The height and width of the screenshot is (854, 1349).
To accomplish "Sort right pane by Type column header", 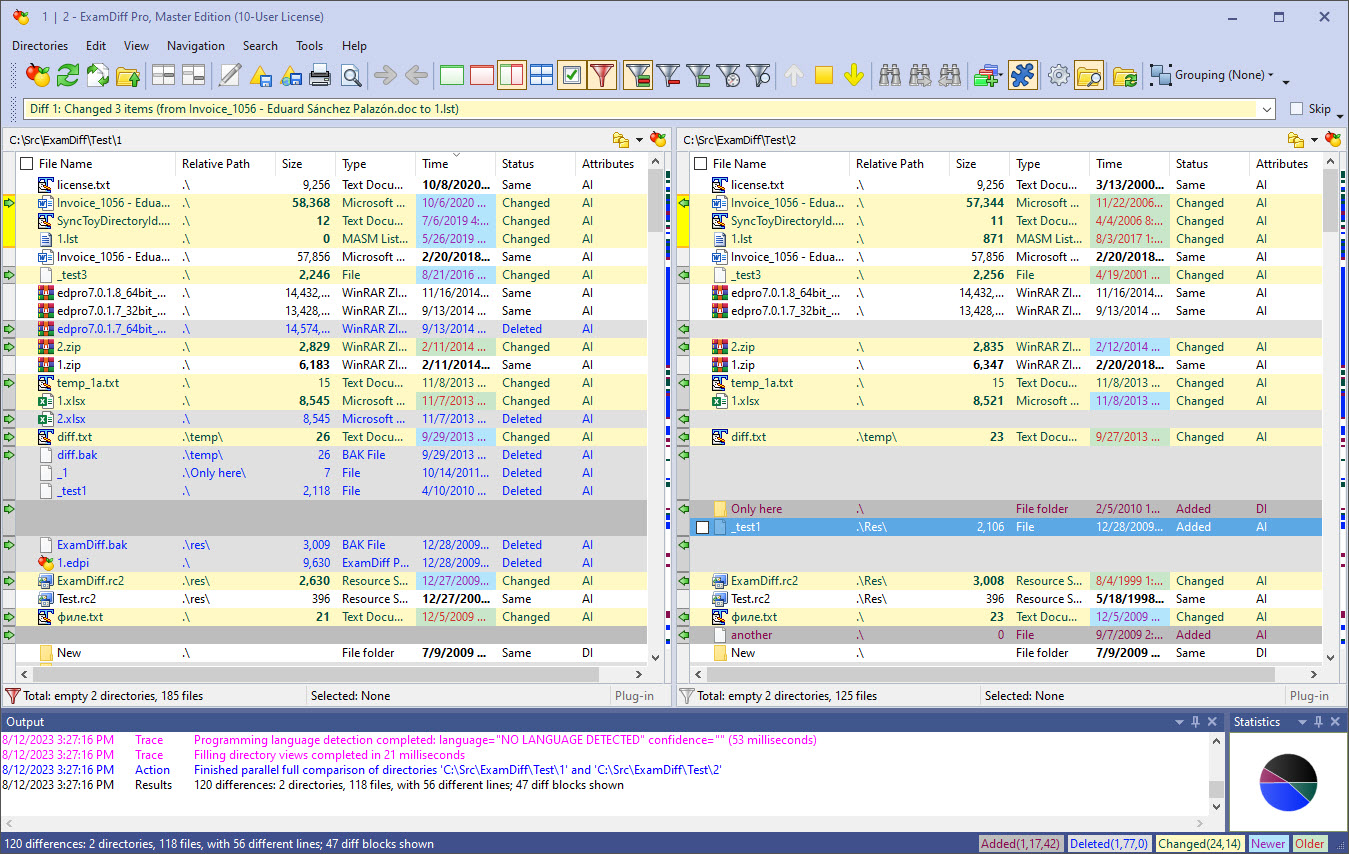I will 1049,163.
